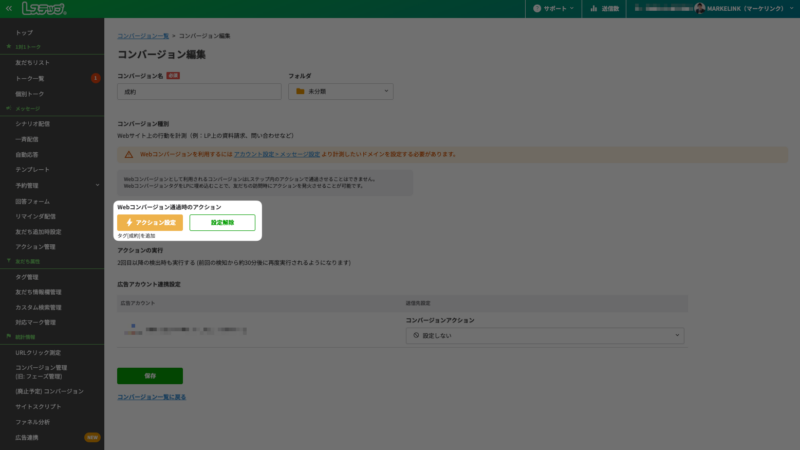Screen dimensions: 800x450
Task: Open 友だちリスト in the sidebar
Action: coord(33,62)
